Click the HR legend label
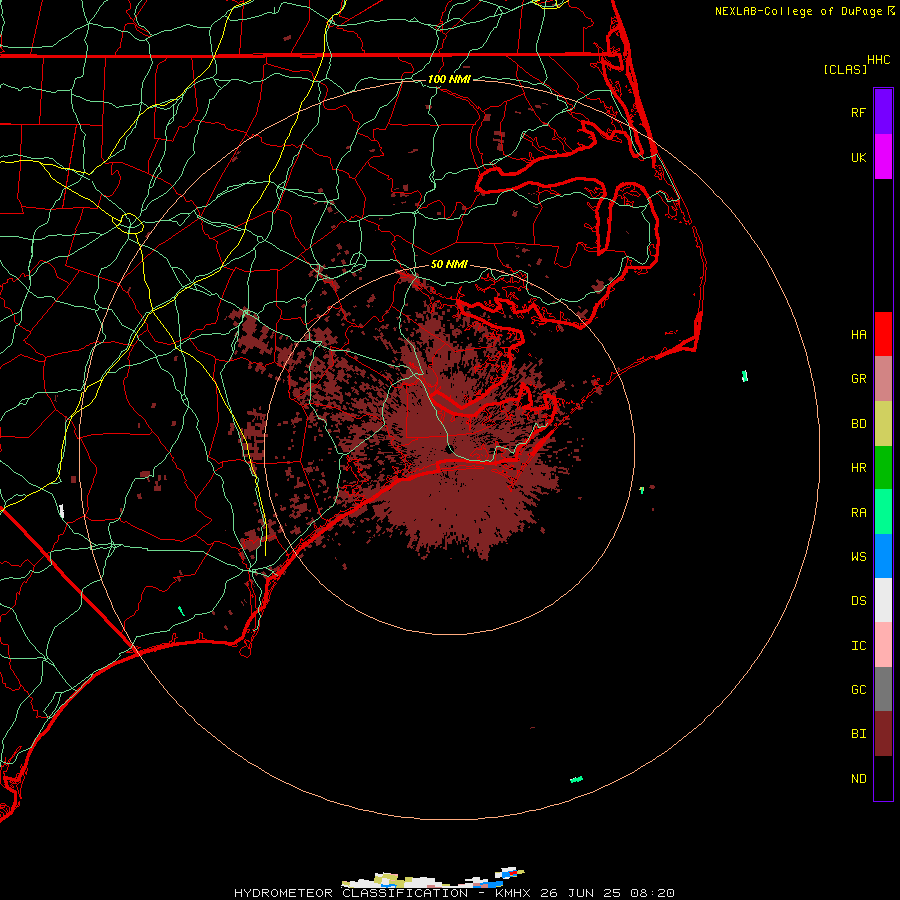 coord(858,468)
